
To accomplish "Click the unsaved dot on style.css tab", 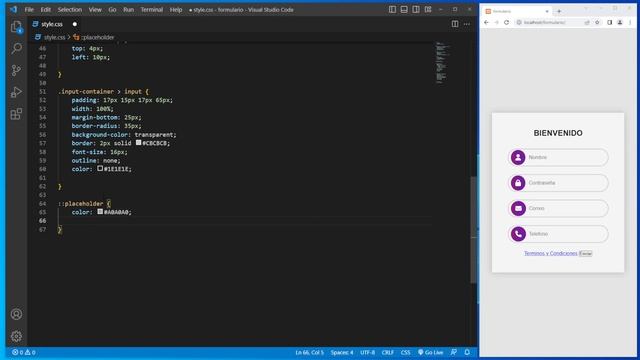I will coord(75,24).
